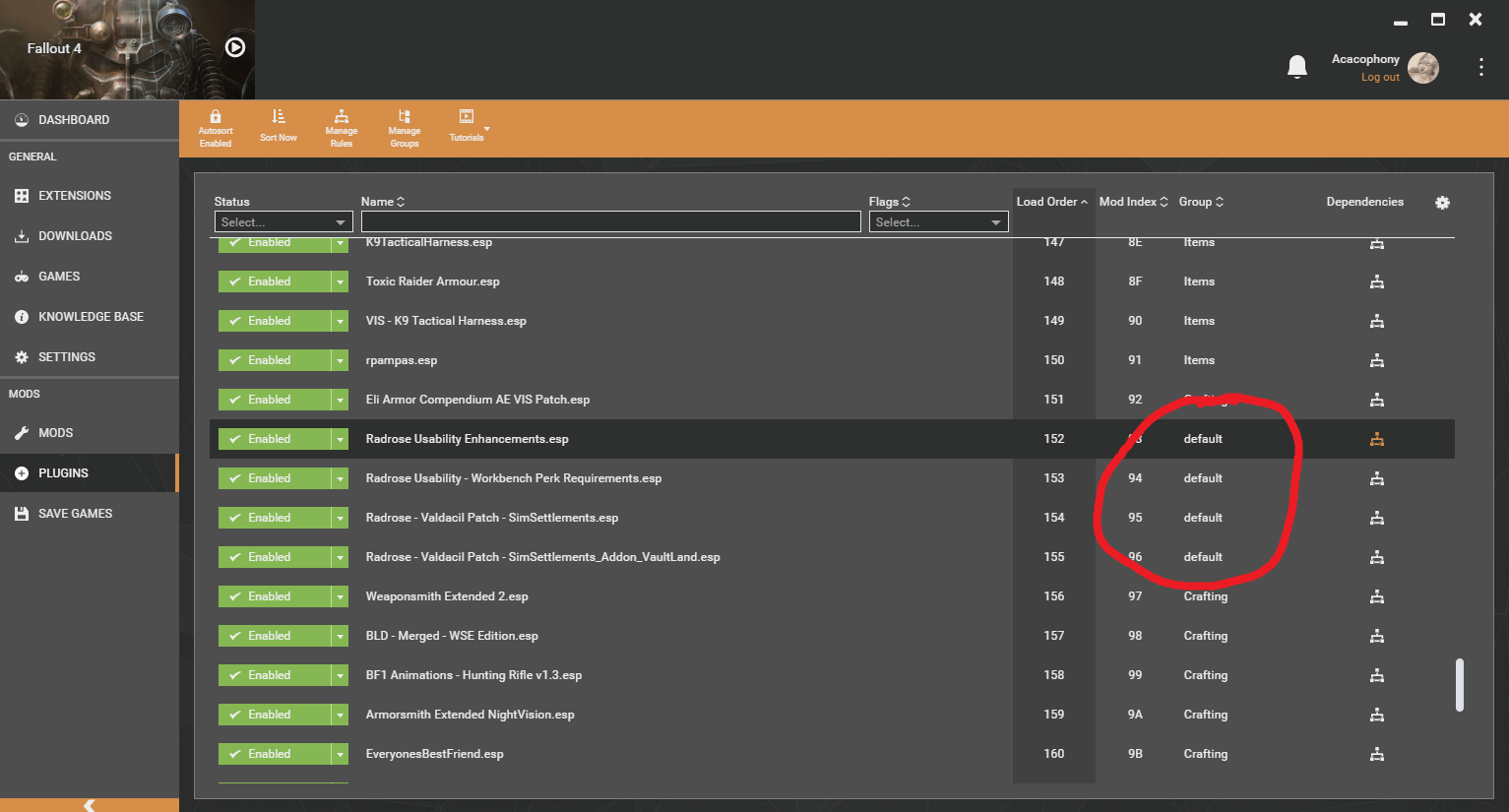Open Save Games page

[90, 514]
